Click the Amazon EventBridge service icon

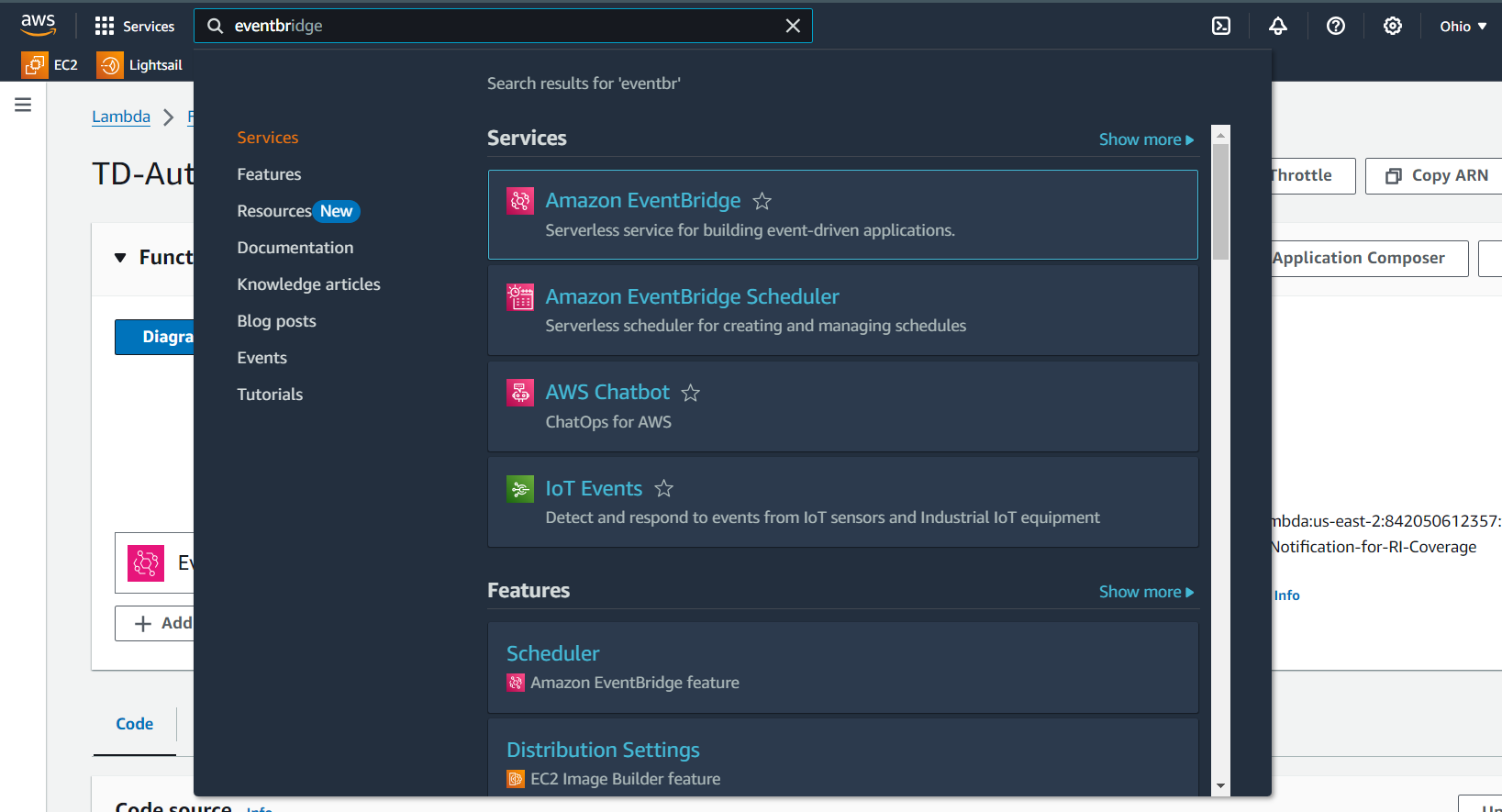coord(520,200)
